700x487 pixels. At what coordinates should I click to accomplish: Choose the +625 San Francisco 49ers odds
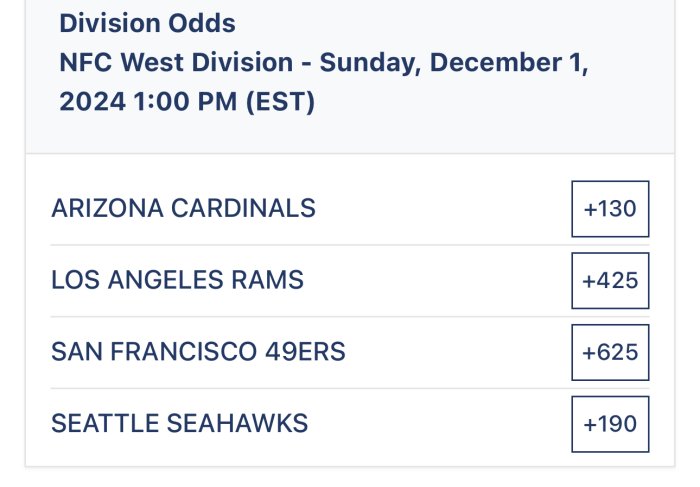(x=610, y=352)
